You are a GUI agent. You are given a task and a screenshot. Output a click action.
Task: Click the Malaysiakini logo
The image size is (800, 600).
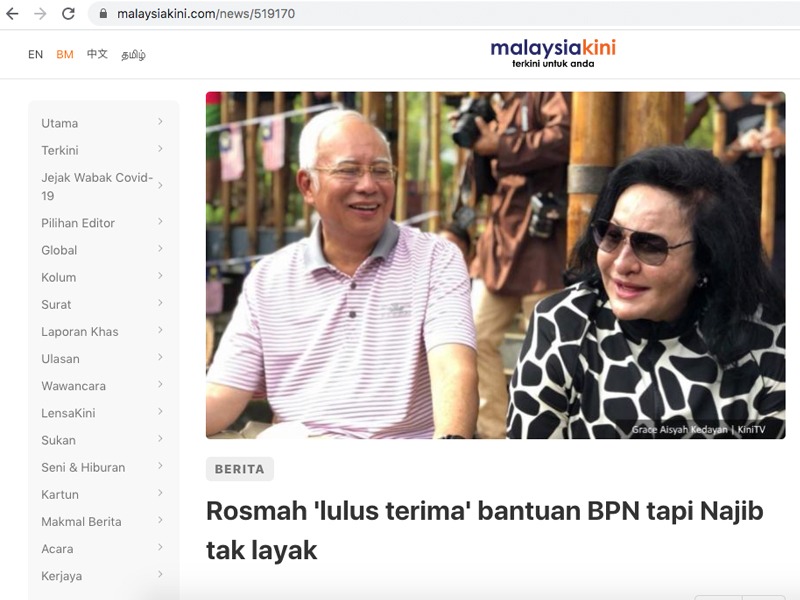point(553,53)
